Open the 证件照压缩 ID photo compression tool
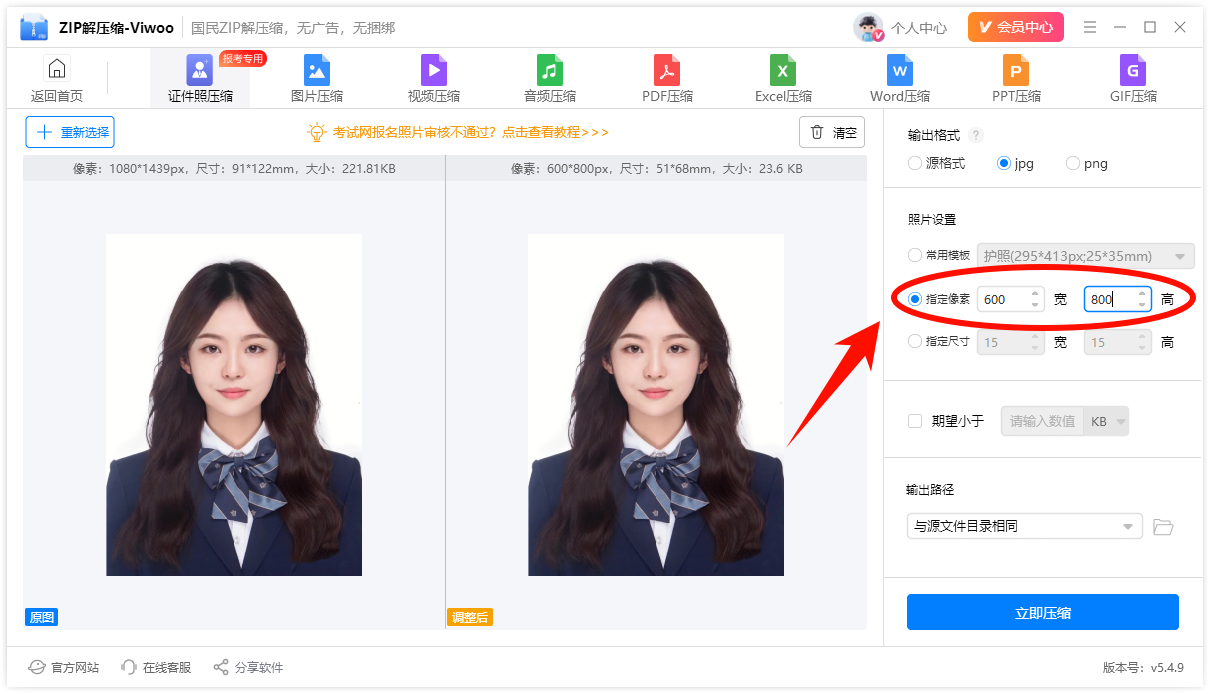Image resolution: width=1210 pixels, height=694 pixels. coord(200,79)
